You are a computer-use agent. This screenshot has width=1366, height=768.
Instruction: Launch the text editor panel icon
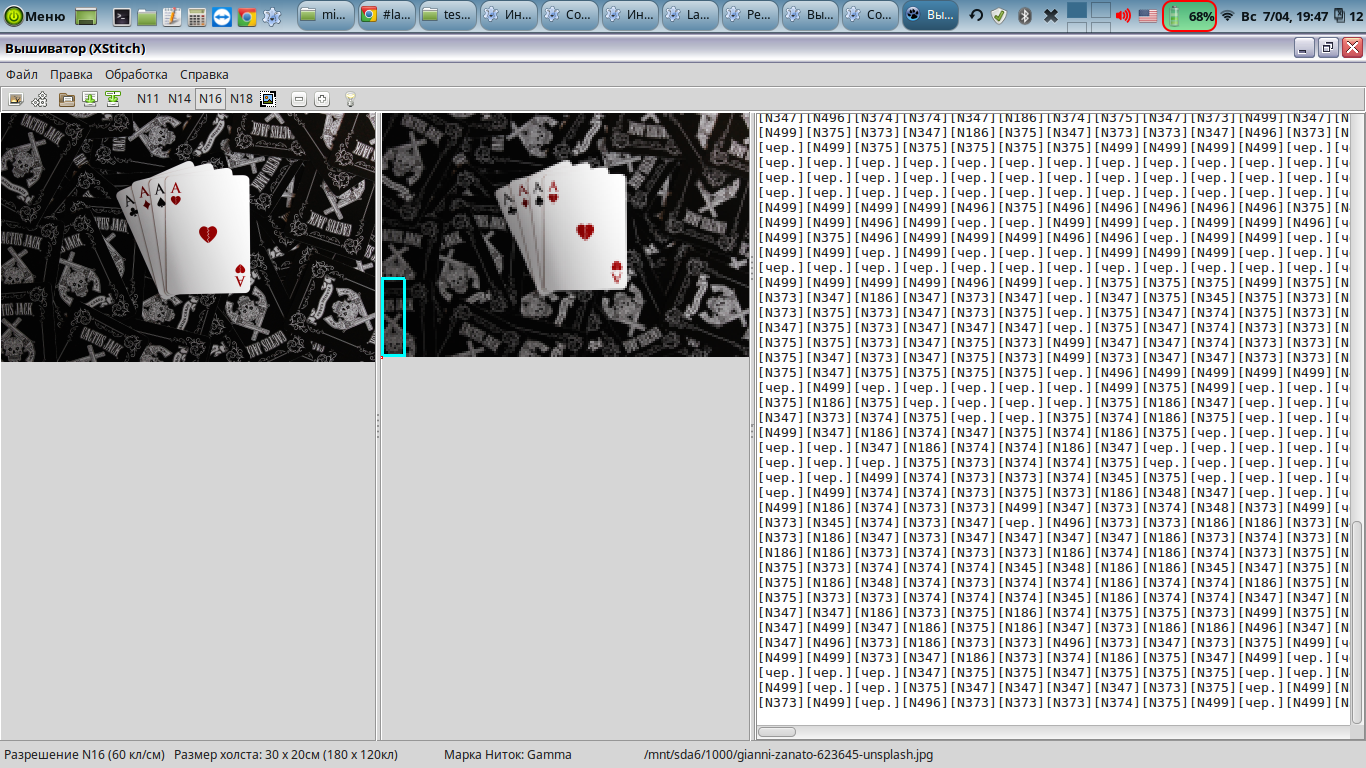click(x=172, y=16)
